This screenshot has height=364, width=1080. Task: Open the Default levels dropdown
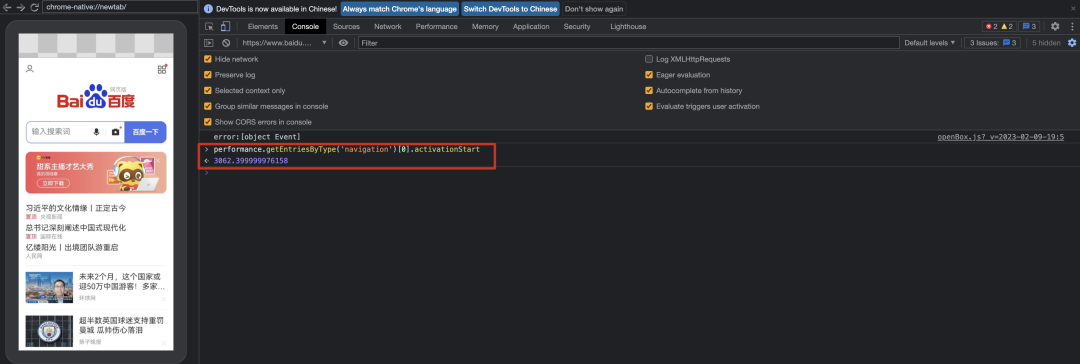[x=929, y=43]
